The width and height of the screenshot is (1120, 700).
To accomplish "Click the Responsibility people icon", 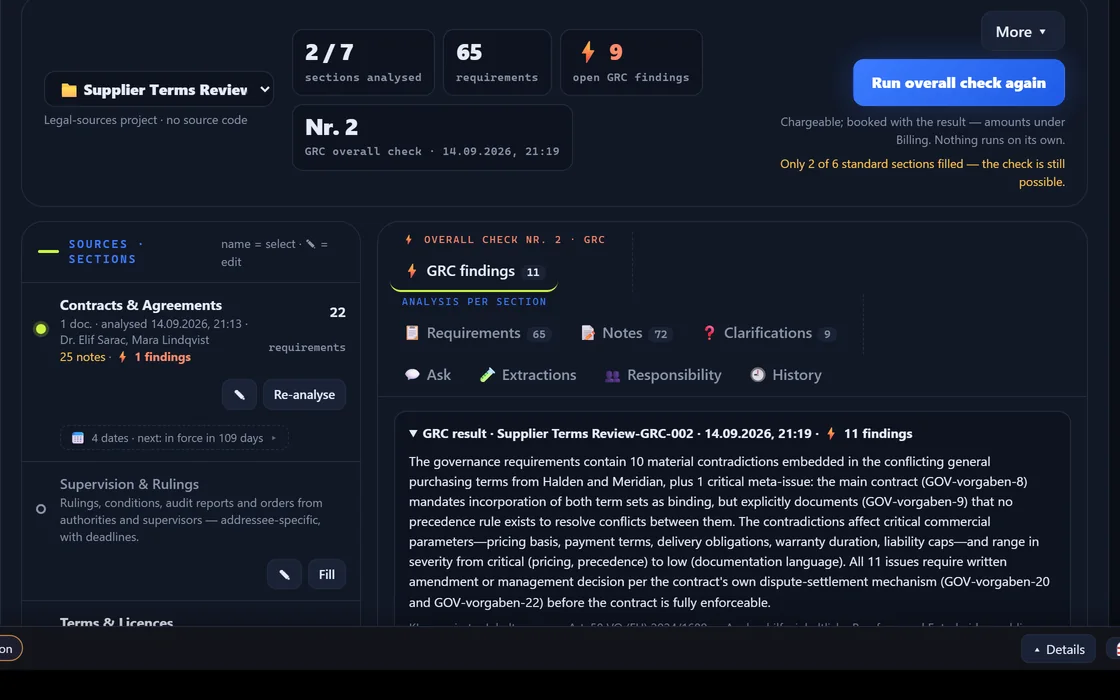I will (612, 376).
